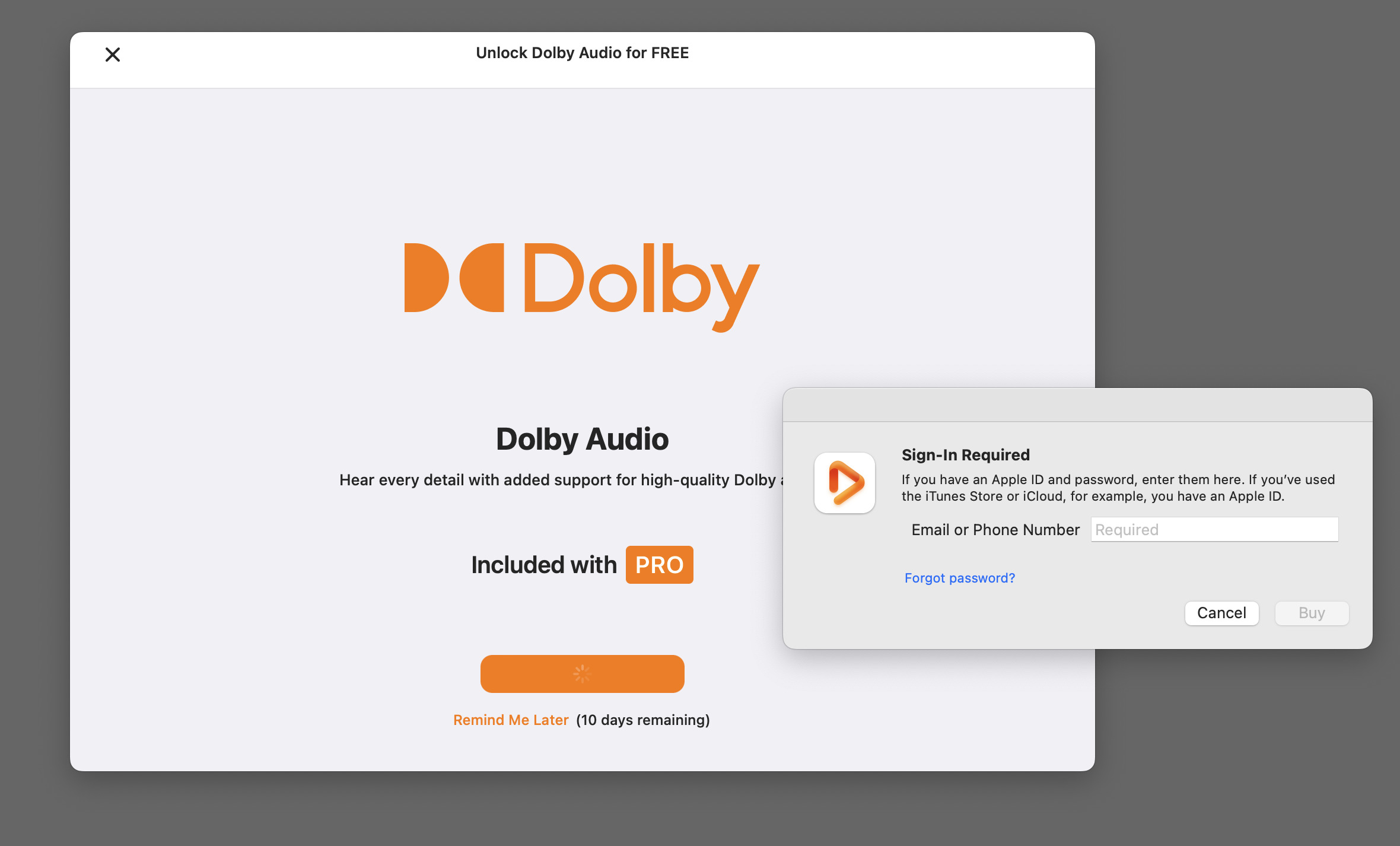
Task: Click the sign-in dialog title bar
Action: [x=1077, y=405]
